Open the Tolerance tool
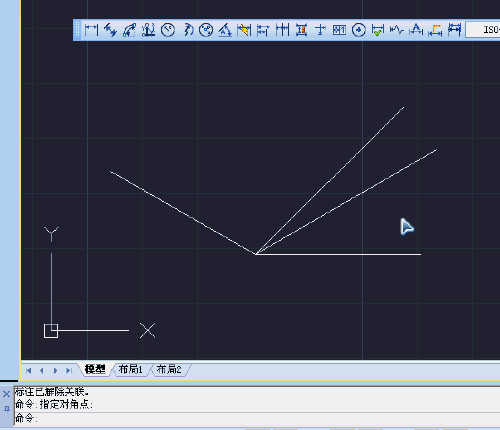Viewport: 500px width, 430px height. pyautogui.click(x=339, y=30)
